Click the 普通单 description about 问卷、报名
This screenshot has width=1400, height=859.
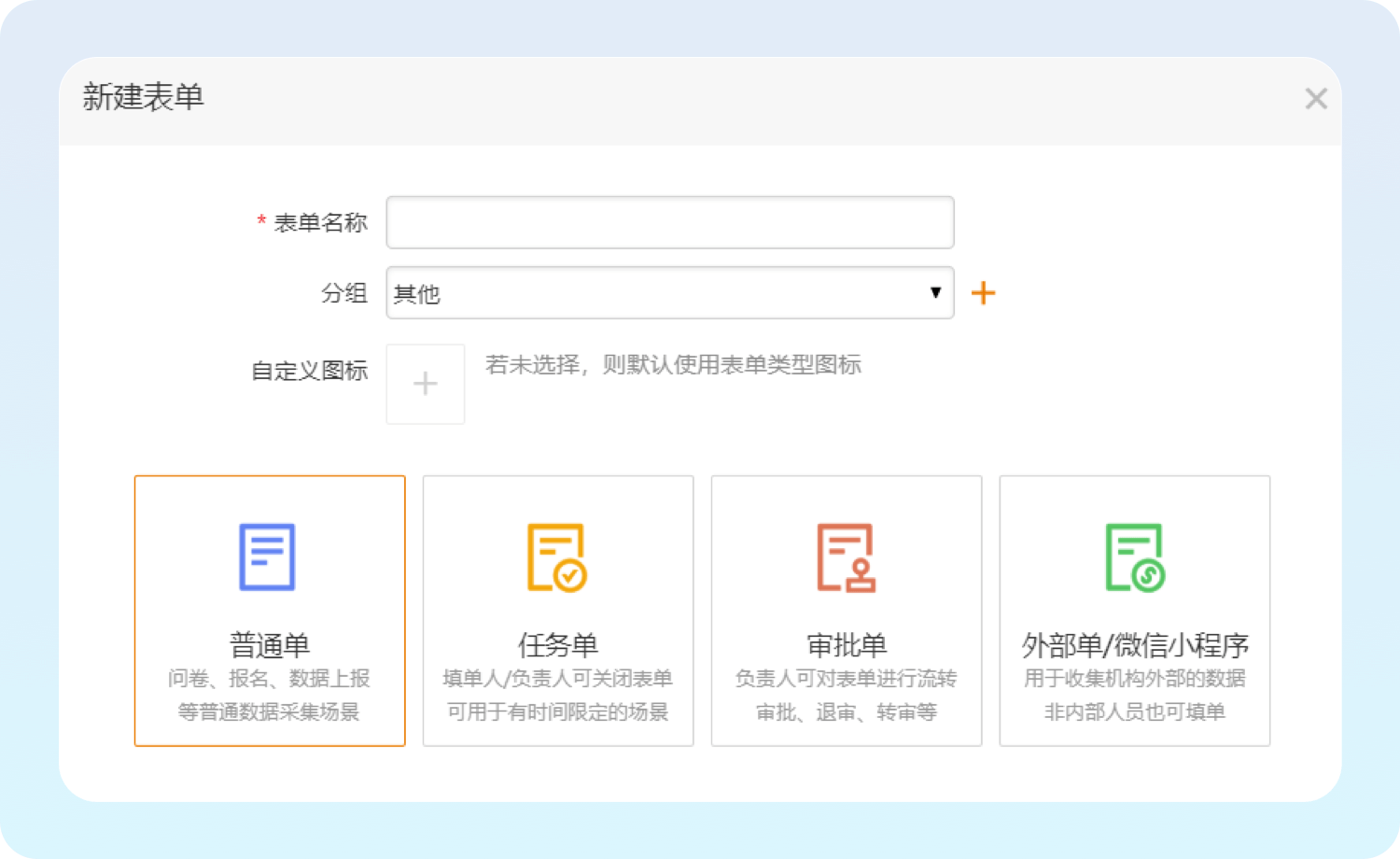click(270, 679)
